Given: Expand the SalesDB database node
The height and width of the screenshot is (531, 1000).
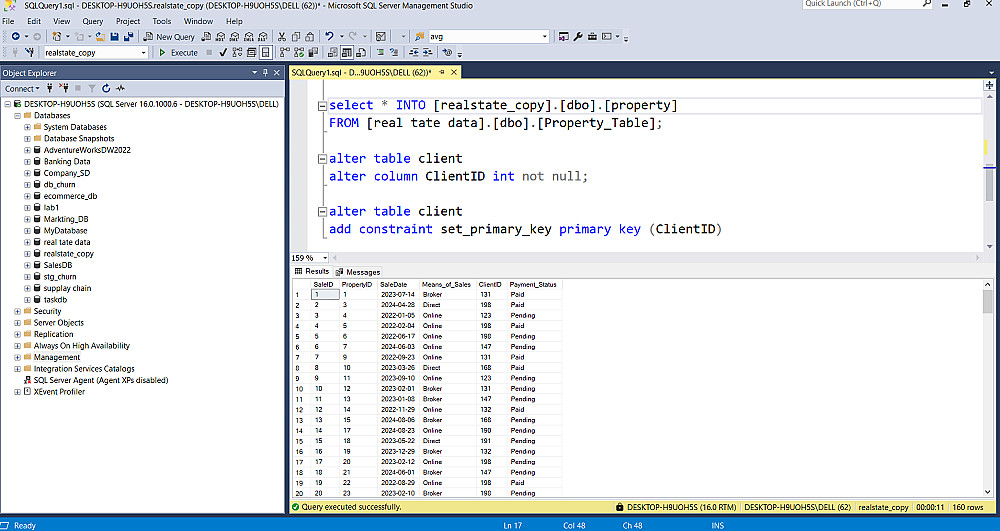Looking at the screenshot, I should tap(27, 265).
